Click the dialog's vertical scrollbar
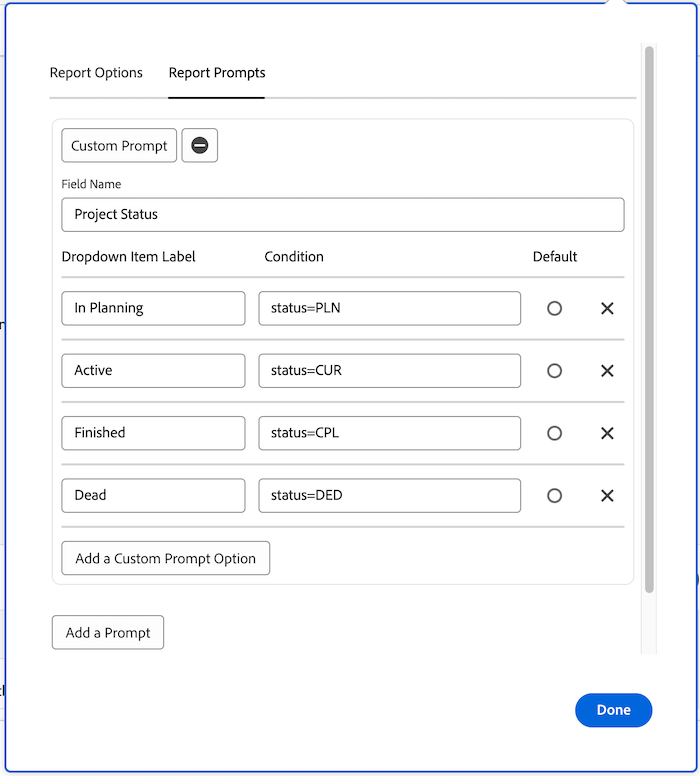The image size is (700, 776). pyautogui.click(x=649, y=320)
